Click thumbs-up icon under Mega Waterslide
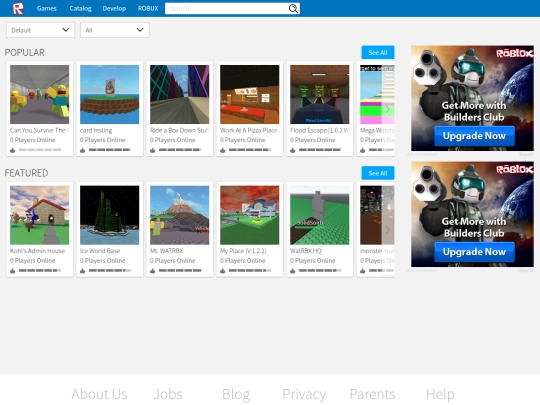This screenshot has width=540, height=405. (x=363, y=150)
